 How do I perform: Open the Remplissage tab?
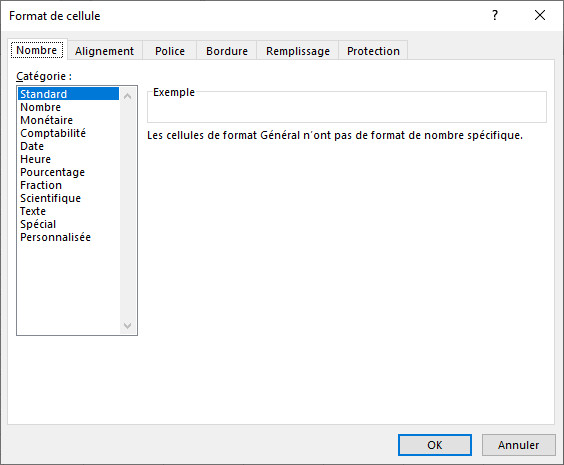(x=298, y=51)
